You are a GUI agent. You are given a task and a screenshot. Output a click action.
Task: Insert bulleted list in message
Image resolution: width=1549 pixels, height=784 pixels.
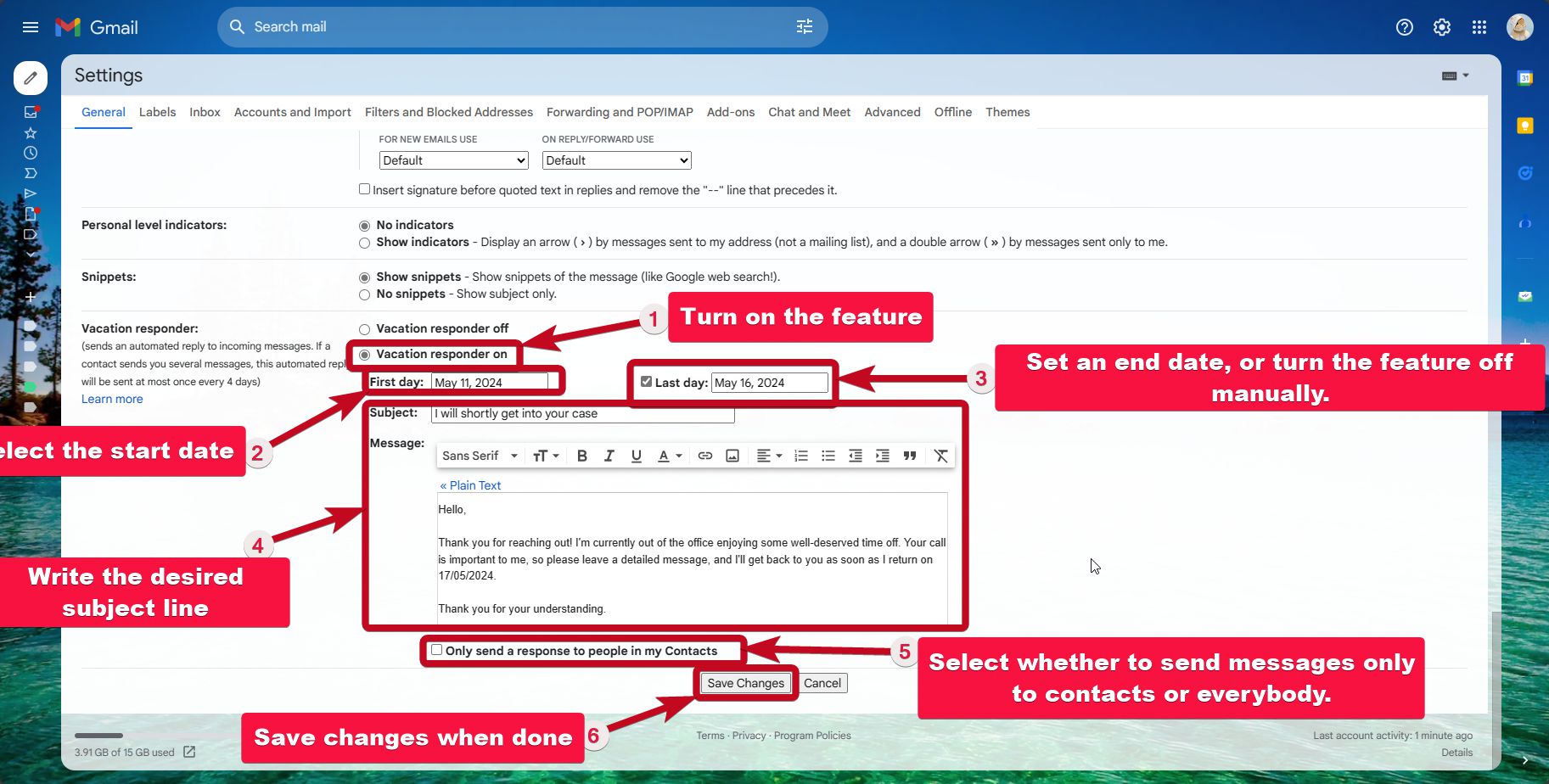(x=828, y=456)
